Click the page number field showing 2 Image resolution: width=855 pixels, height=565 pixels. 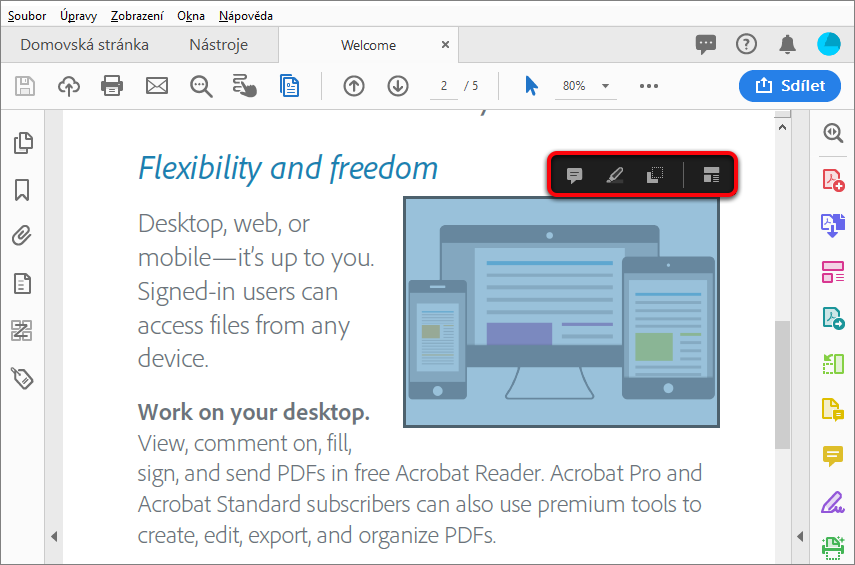coord(444,86)
